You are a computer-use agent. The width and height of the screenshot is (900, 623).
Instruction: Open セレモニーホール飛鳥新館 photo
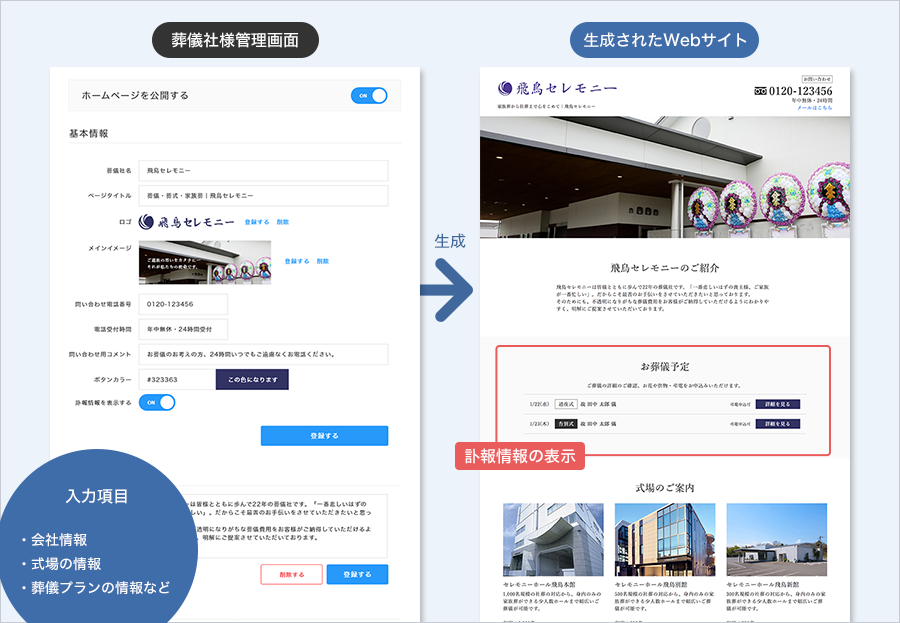(x=777, y=540)
